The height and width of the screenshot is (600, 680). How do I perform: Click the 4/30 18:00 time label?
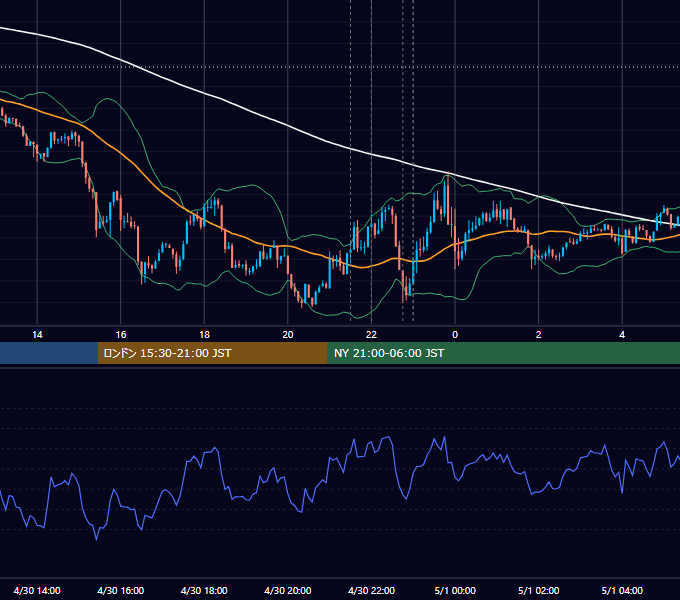204,590
